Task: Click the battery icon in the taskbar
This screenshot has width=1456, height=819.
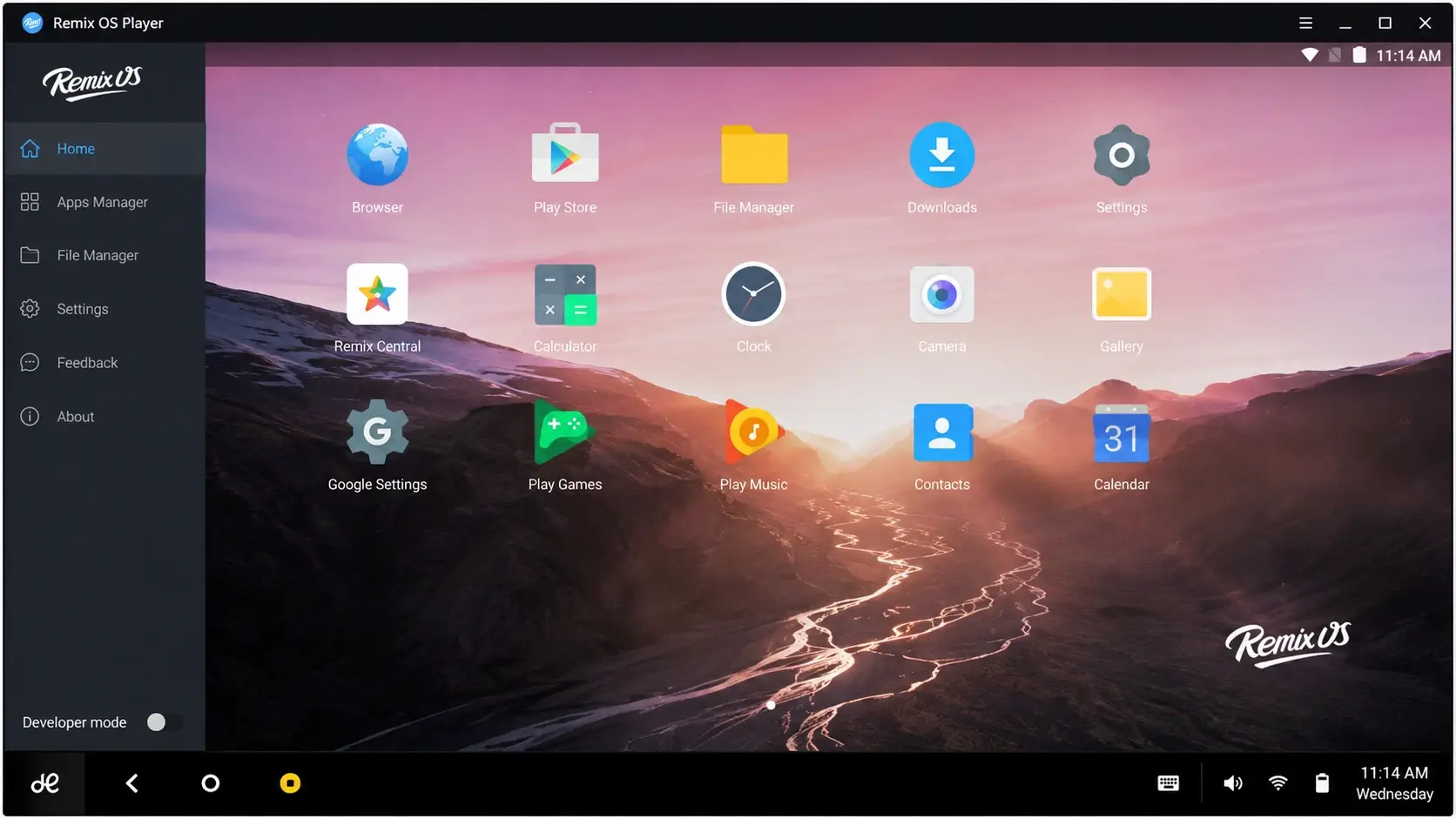Action: click(x=1322, y=783)
